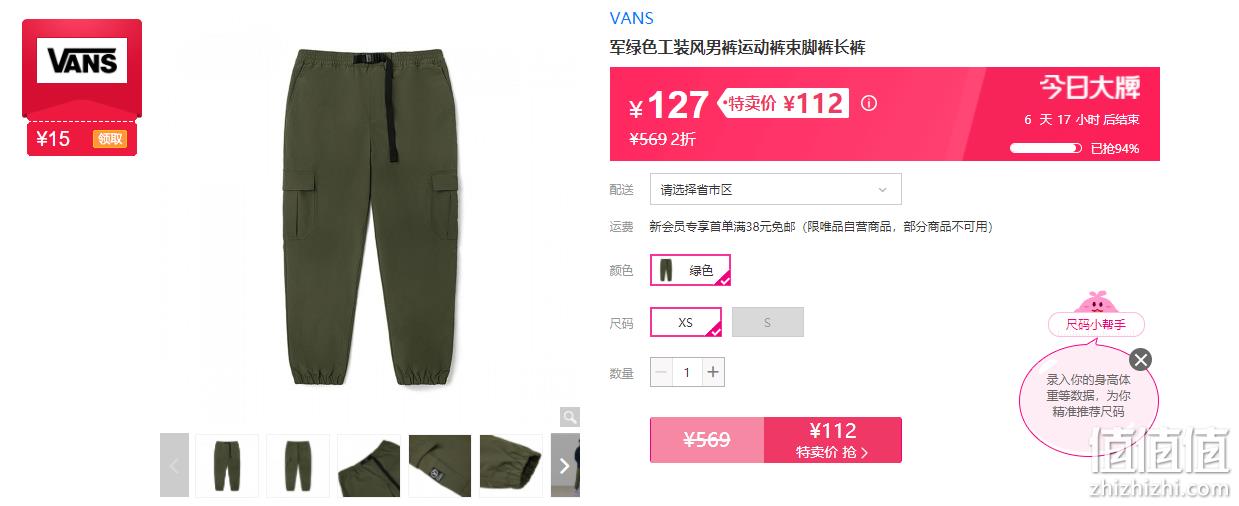View the second pants thumbnail
This screenshot has height=506, width=1239.
tap(298, 465)
